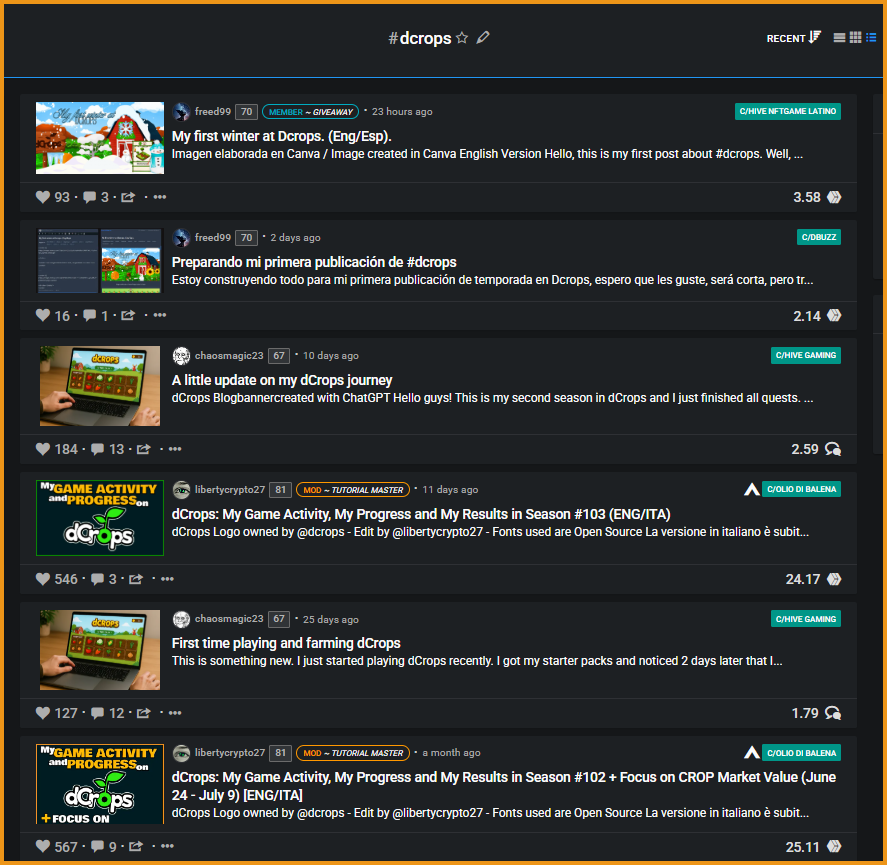The image size is (887, 865).
Task: Open comments on 'A little update' post
Action: coord(97,449)
